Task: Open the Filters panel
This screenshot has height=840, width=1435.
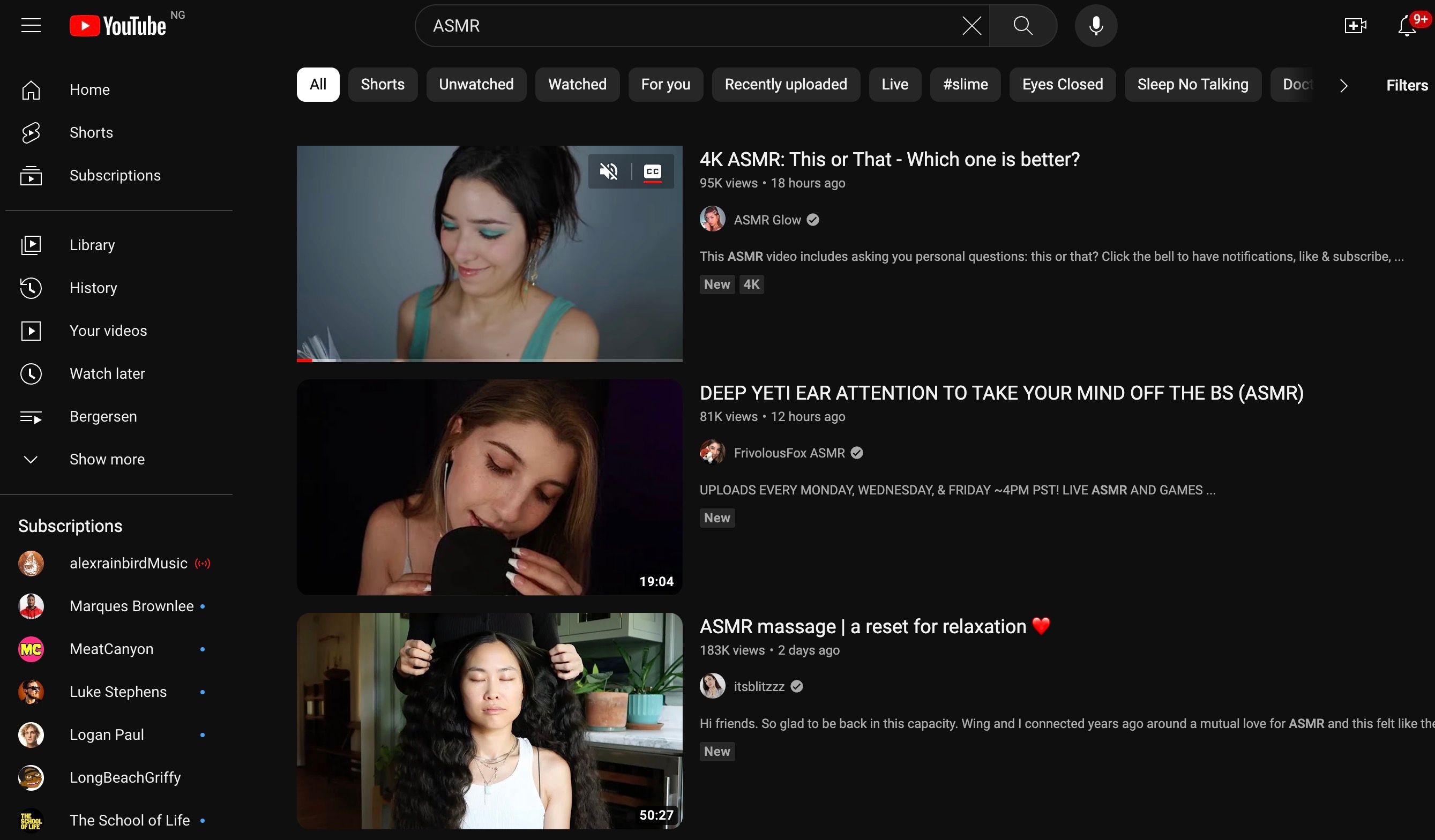Action: (1407, 85)
